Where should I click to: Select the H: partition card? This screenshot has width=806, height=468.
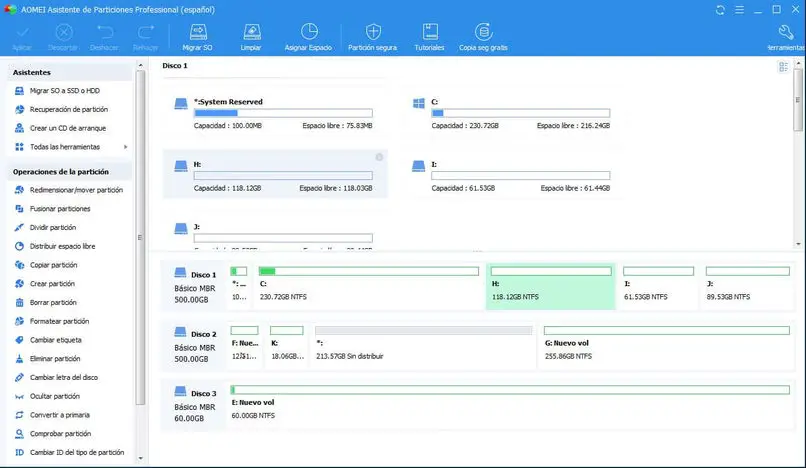coord(275,174)
